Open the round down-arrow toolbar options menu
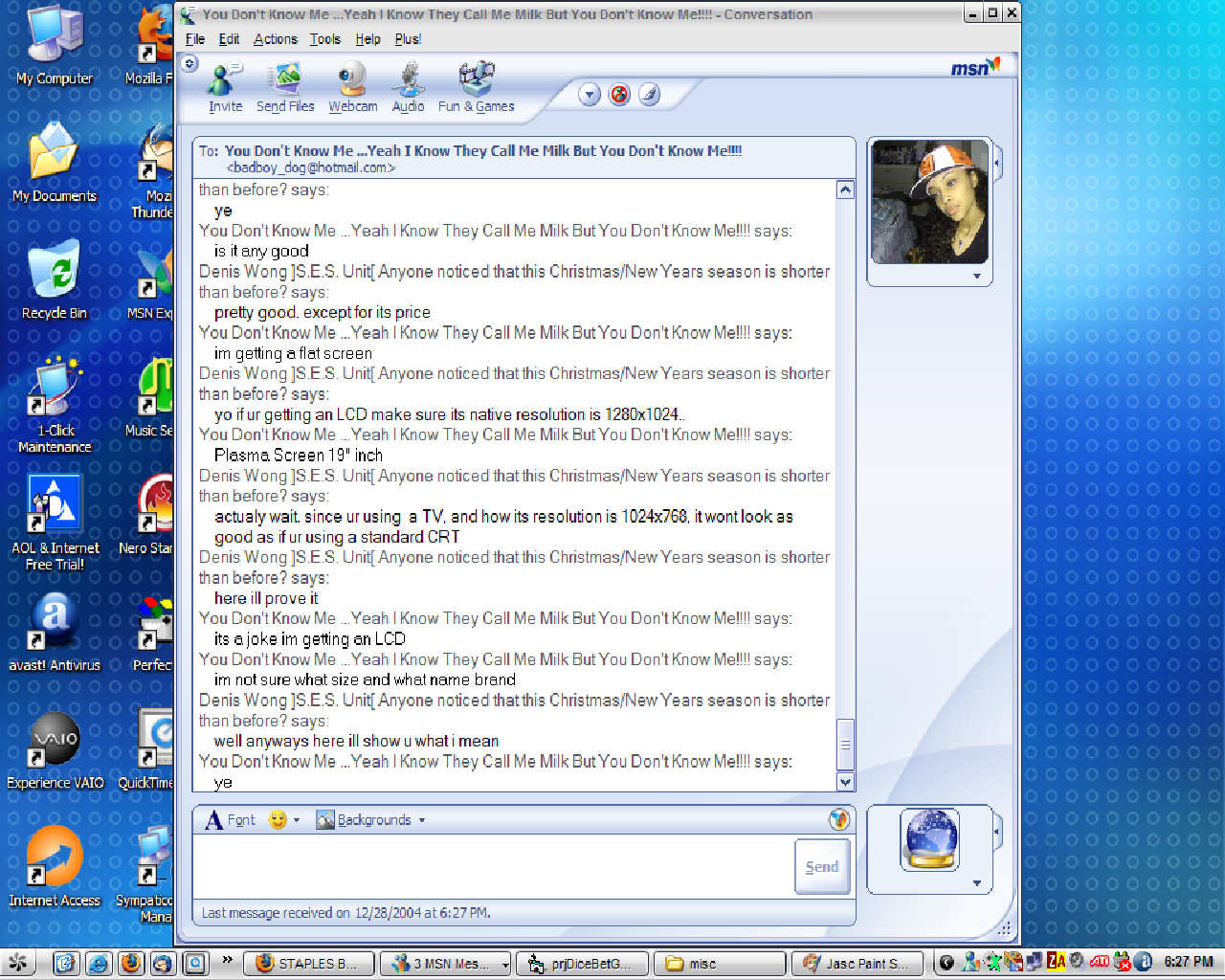Viewport: 1225px width, 980px height. tap(590, 94)
